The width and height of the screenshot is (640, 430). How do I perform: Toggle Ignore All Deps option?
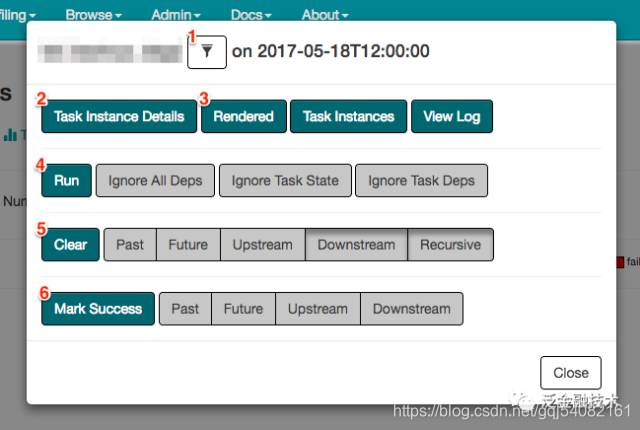[155, 180]
